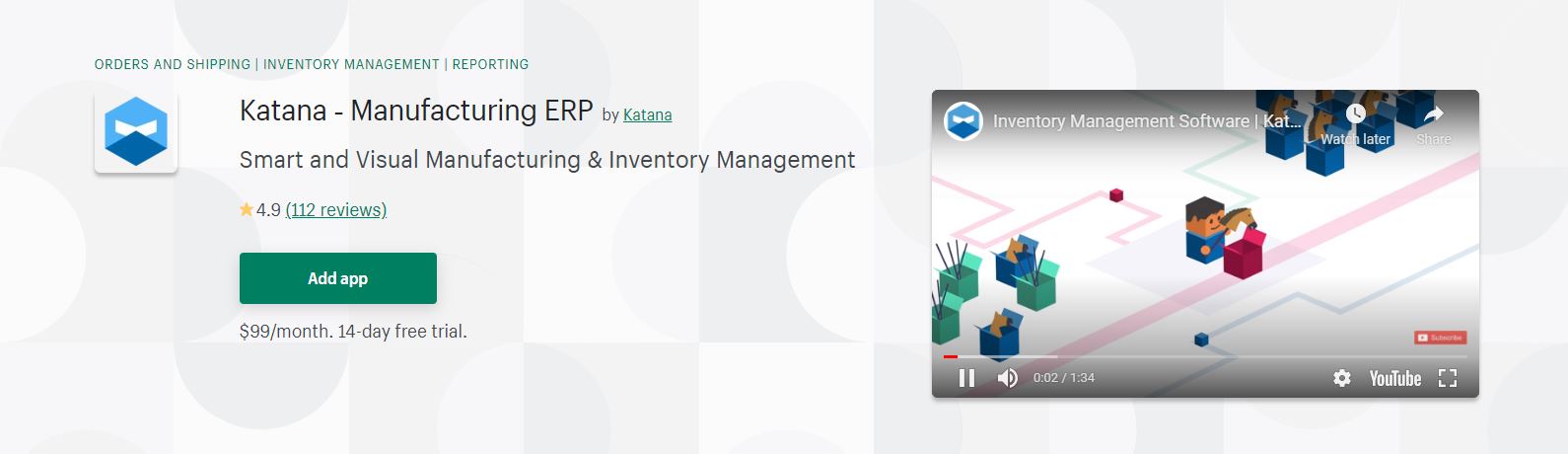Open Inventory Management category
This screenshot has width=1568, height=454.
coord(351,64)
